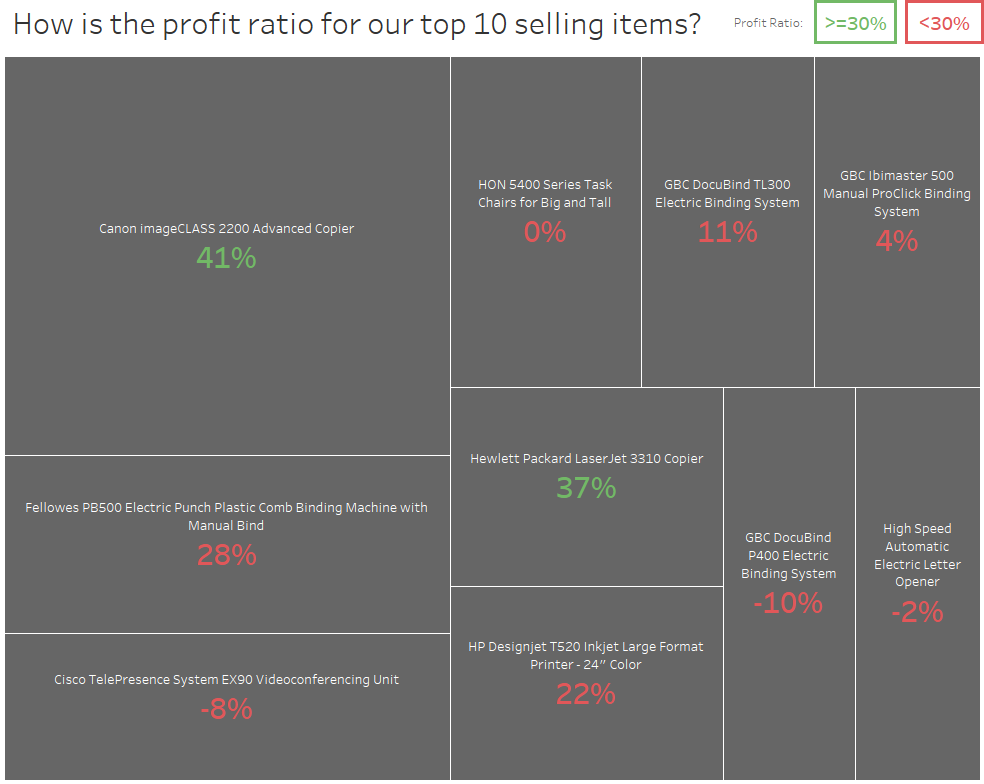Click the GBC DocuBind TL300 Electric Binding tile
The height and width of the screenshot is (784, 984).
(x=727, y=222)
